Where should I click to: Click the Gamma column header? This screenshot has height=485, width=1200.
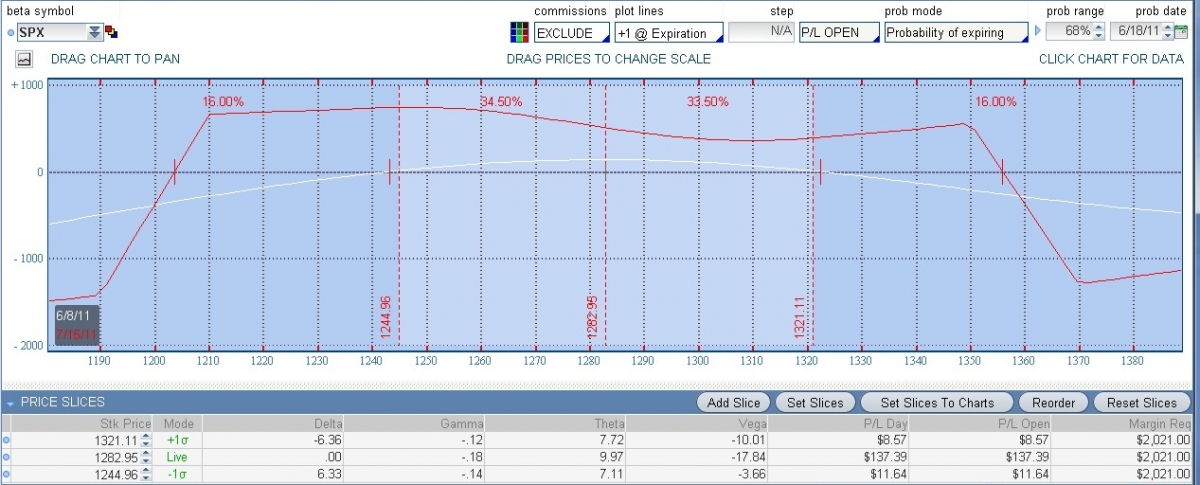click(x=462, y=424)
